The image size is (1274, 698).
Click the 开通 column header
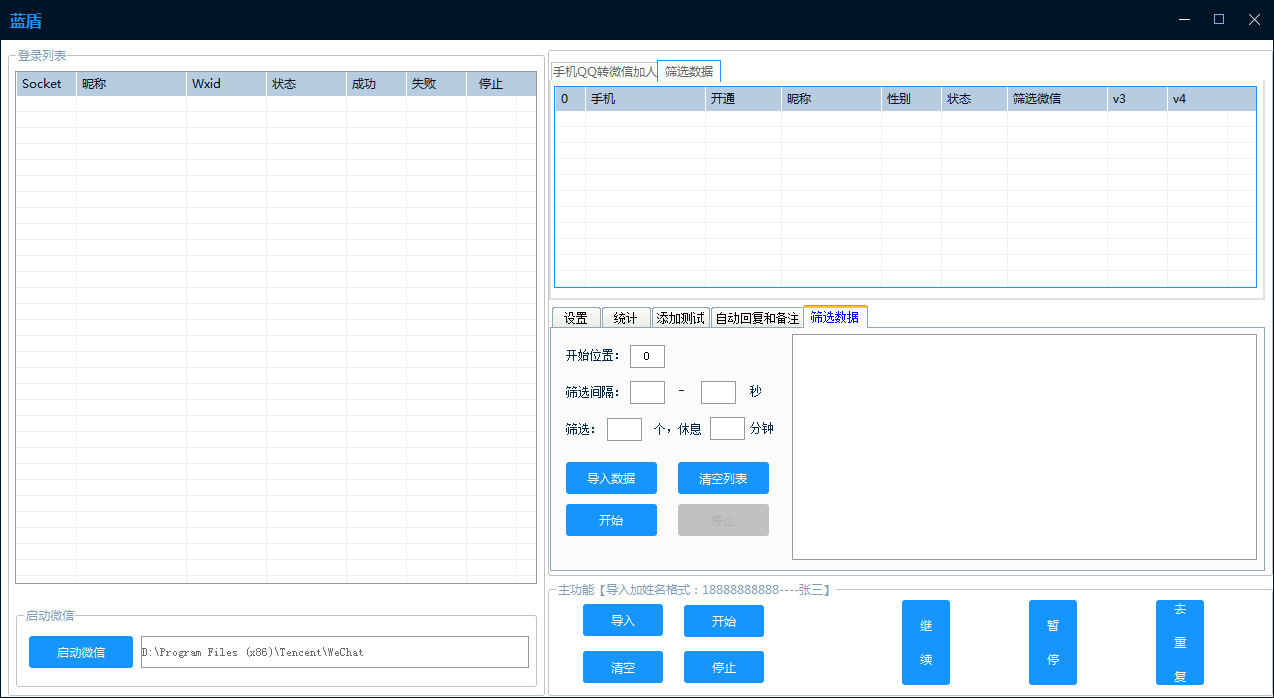pyautogui.click(x=743, y=99)
